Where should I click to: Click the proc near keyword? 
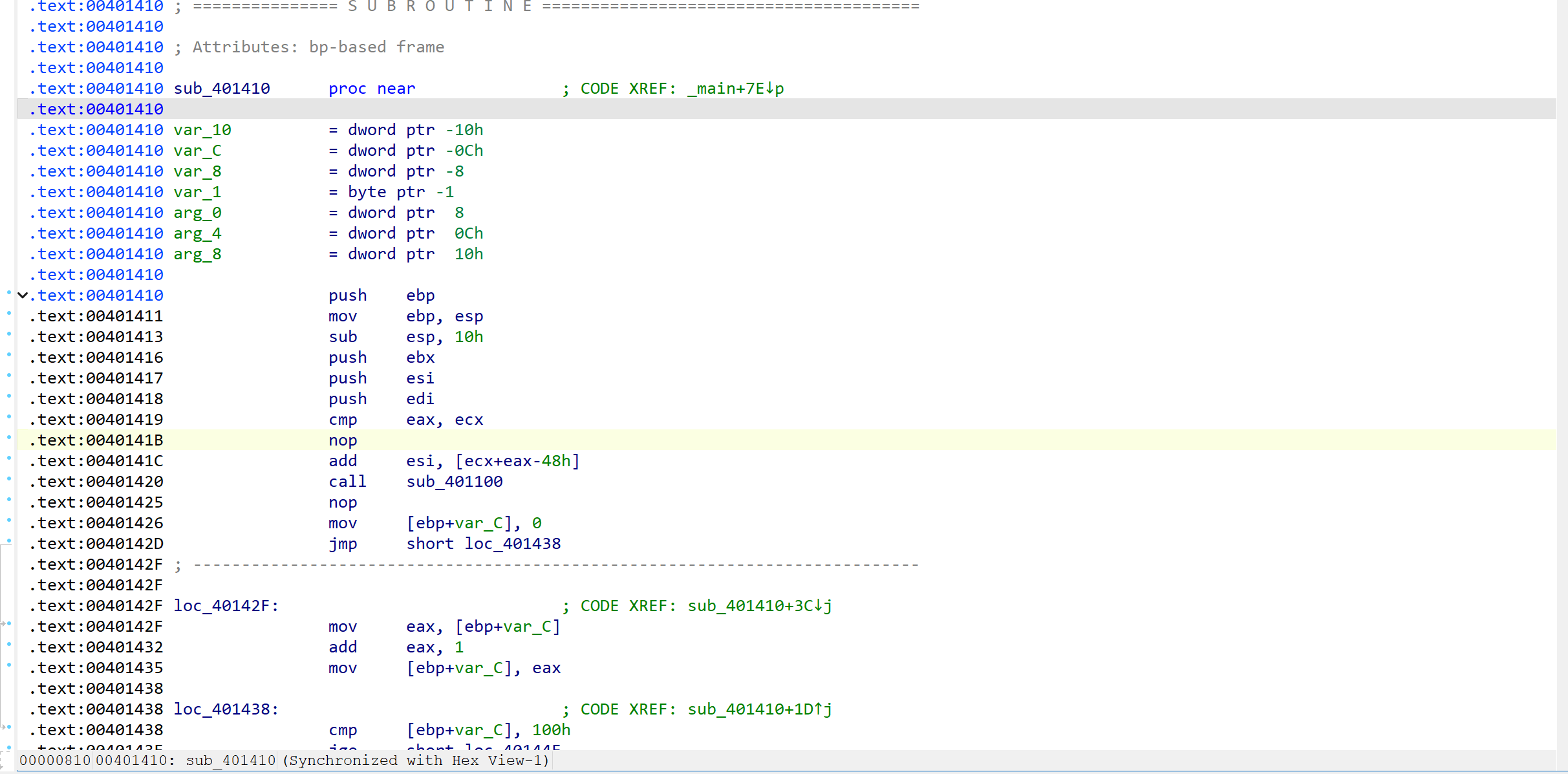(x=372, y=89)
